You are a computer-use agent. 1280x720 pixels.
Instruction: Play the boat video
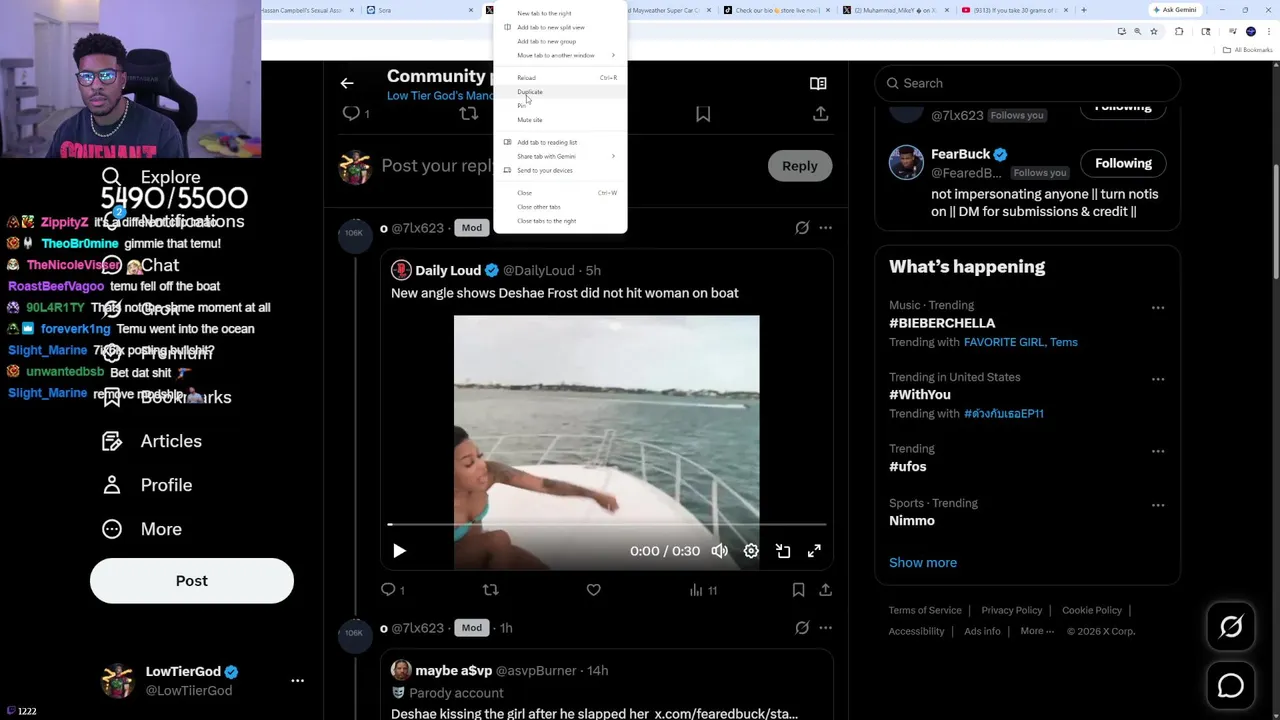click(399, 551)
